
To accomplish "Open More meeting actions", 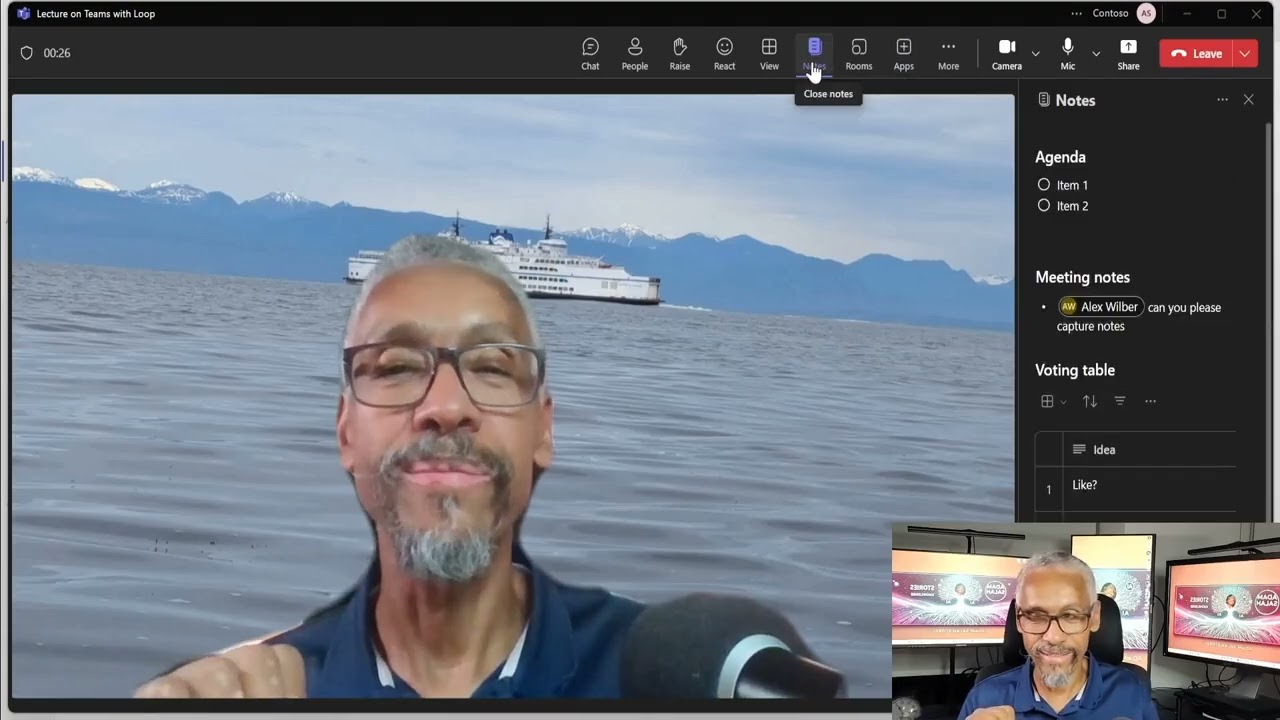I will point(948,54).
